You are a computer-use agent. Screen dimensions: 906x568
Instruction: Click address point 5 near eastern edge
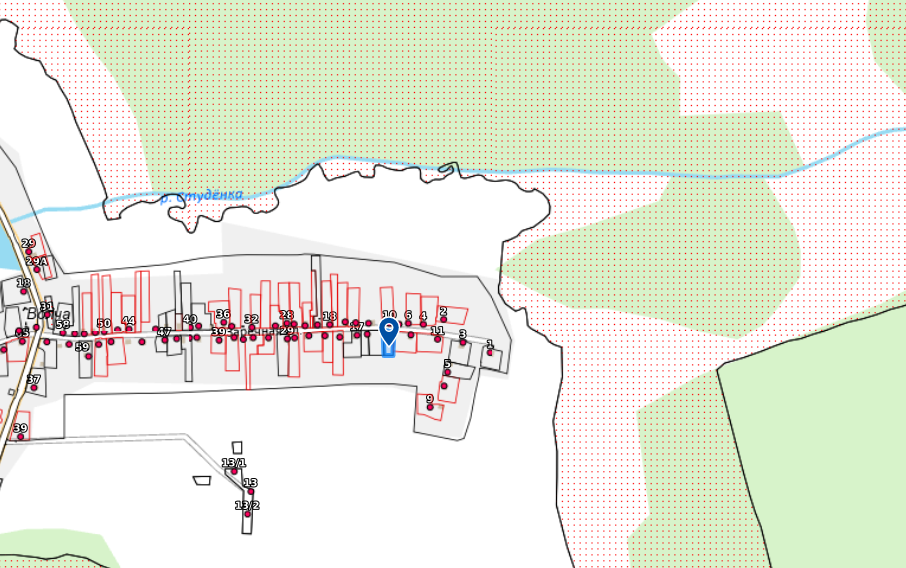point(447,372)
